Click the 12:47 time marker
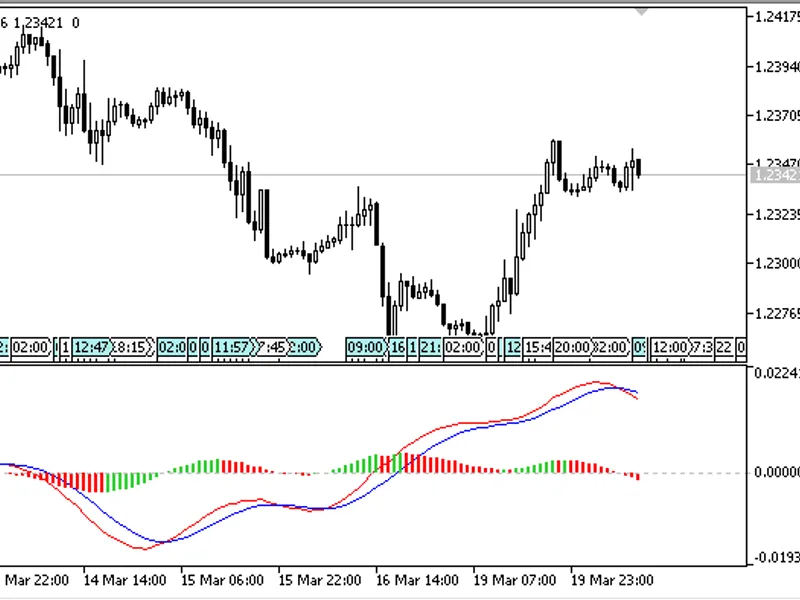800x600 pixels. (91, 347)
